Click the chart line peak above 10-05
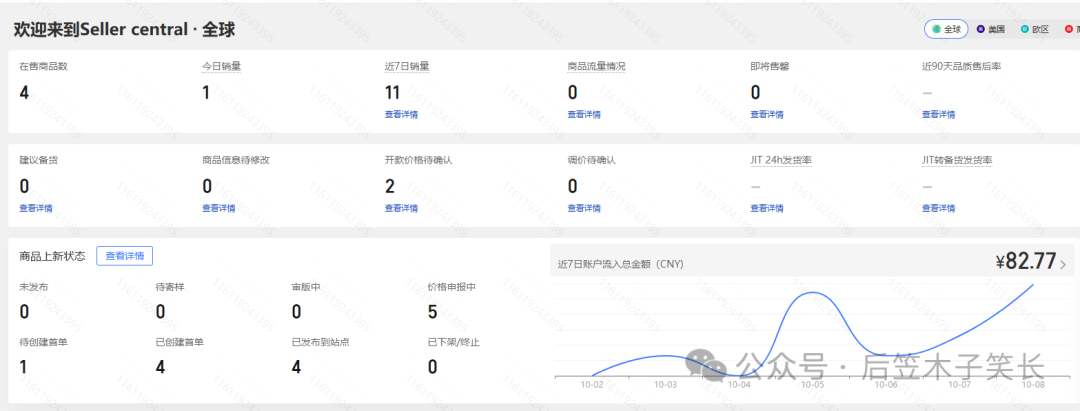This screenshot has width=1080, height=411. (x=813, y=293)
